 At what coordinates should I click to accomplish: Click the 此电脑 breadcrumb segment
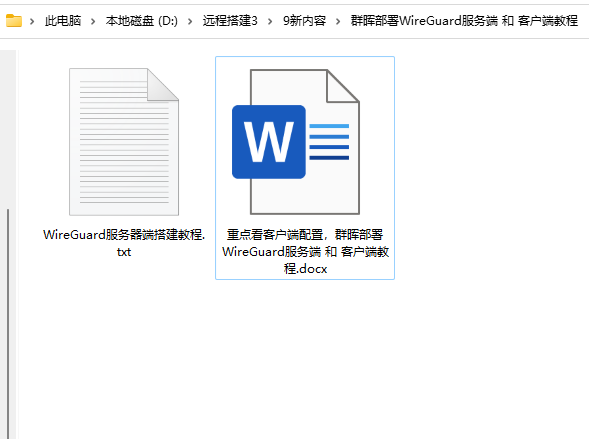click(x=63, y=21)
